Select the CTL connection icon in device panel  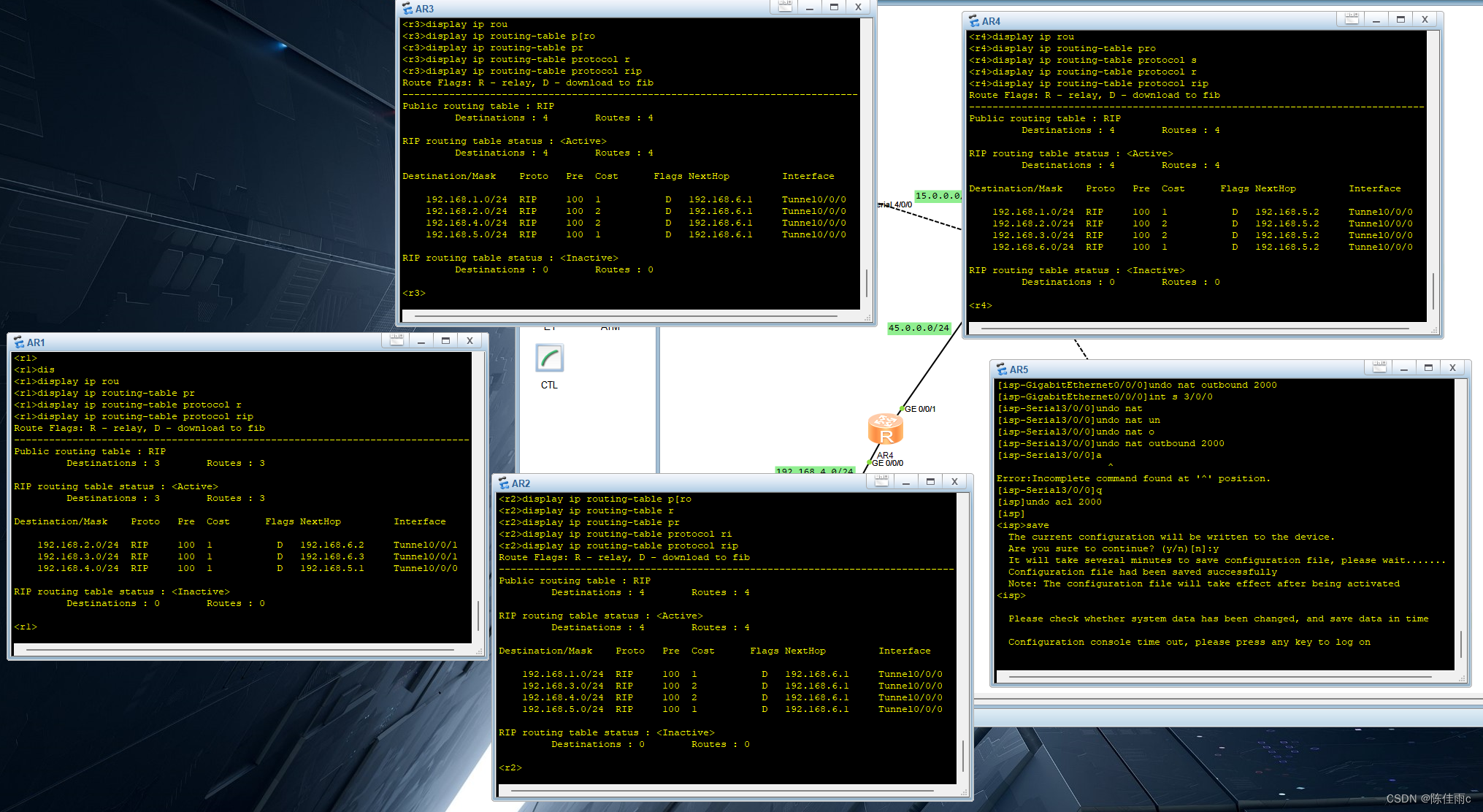[x=549, y=359]
